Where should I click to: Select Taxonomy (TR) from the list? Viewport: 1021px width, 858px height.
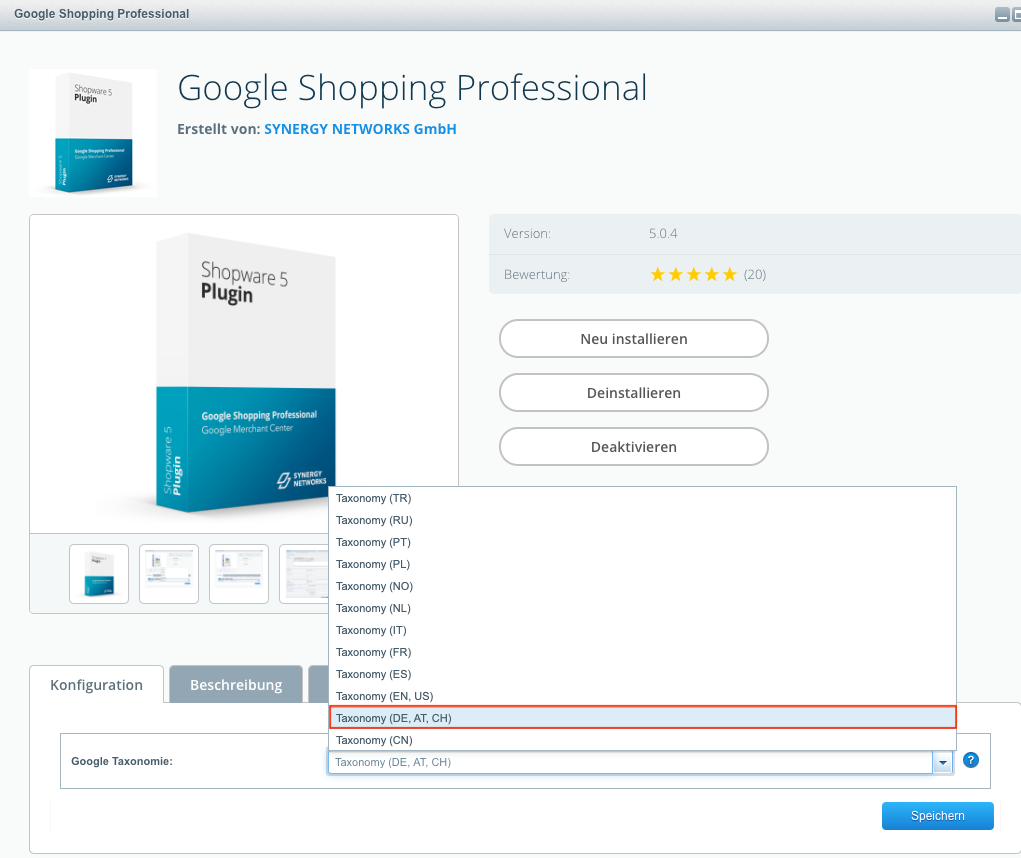coord(642,498)
